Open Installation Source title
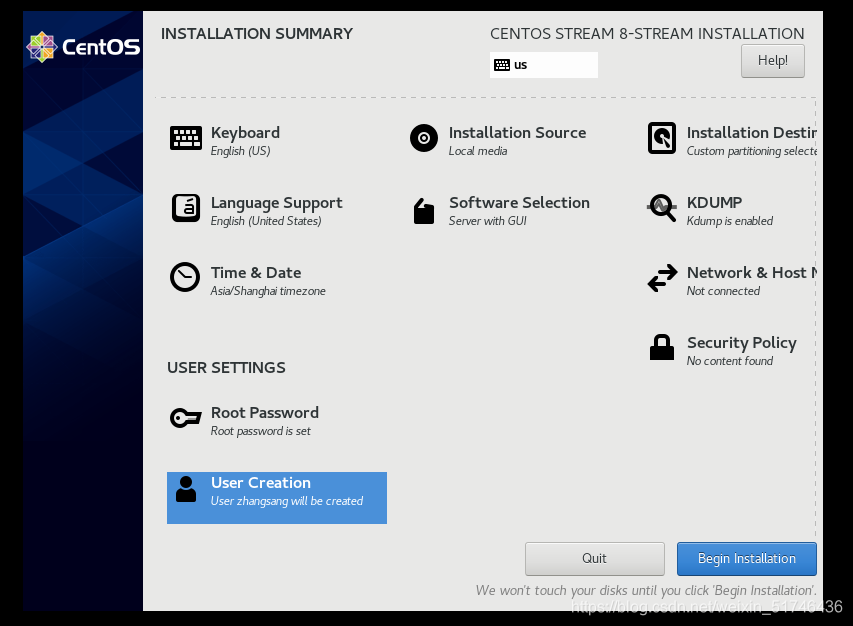Screen dimensions: 853x626 [517, 133]
